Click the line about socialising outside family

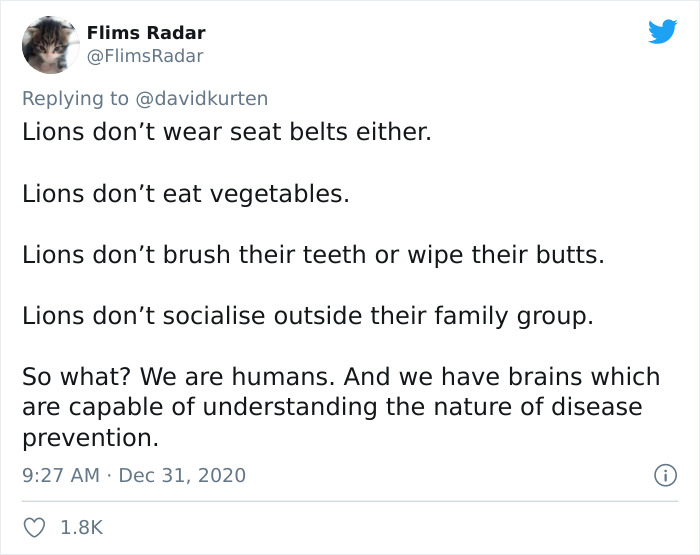(307, 316)
